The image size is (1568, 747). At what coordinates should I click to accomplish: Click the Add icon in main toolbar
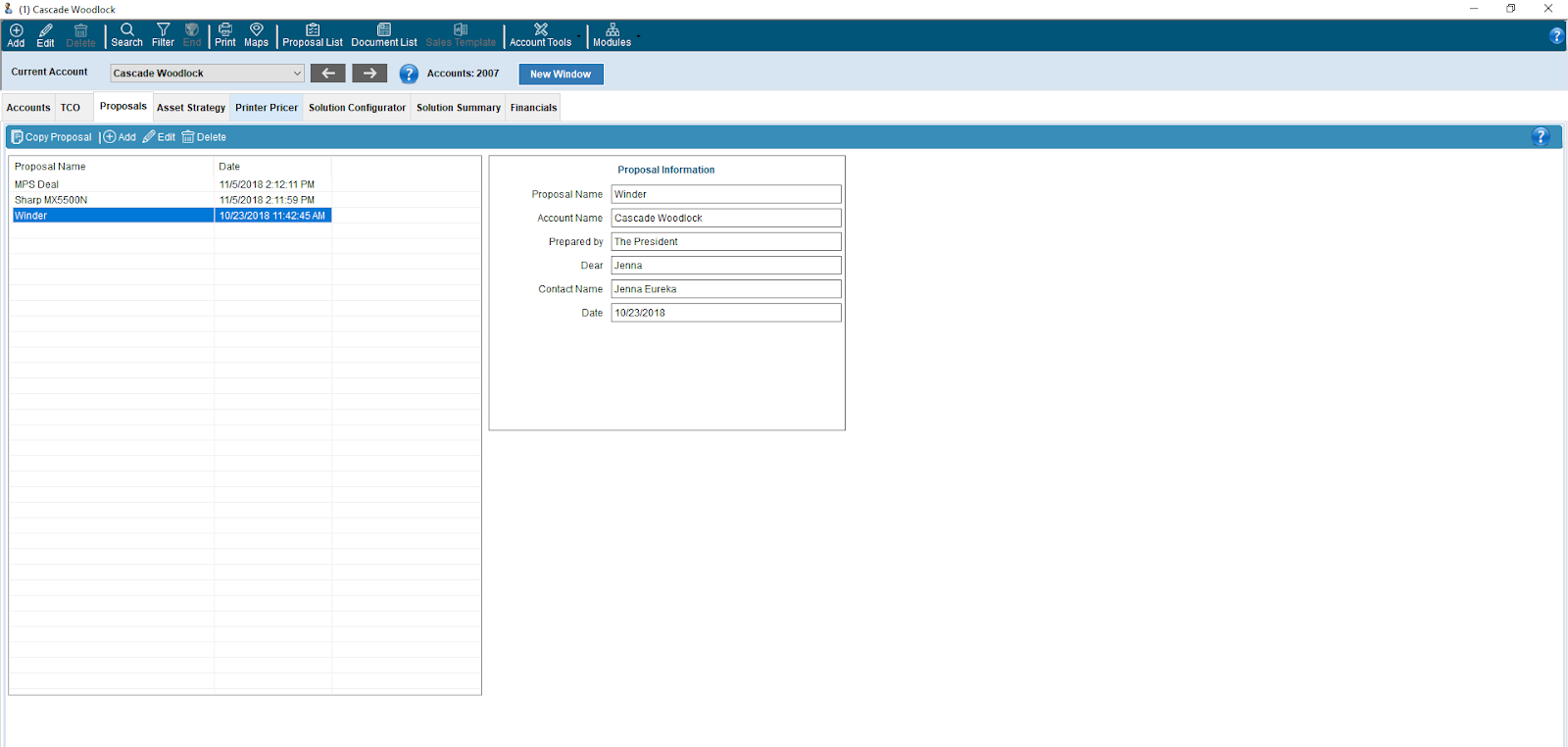[x=16, y=35]
